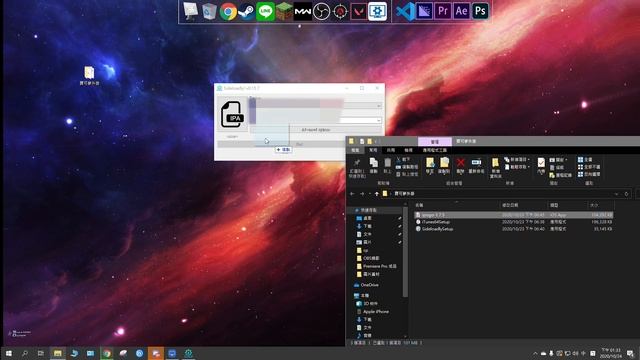Click the IPA file icon in Sideloadly
The image size is (640, 360).
click(232, 115)
